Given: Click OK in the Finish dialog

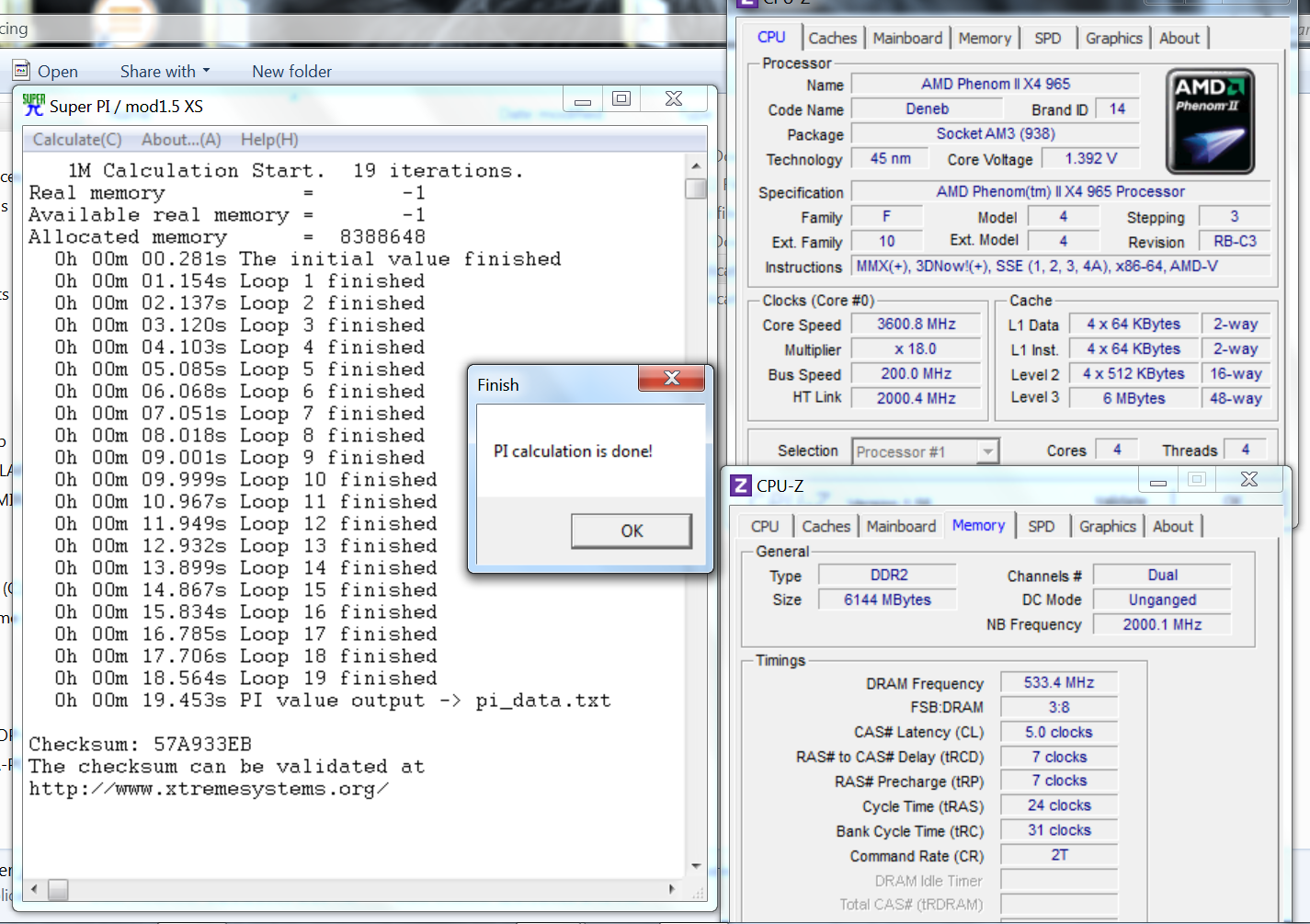Looking at the screenshot, I should click(632, 530).
